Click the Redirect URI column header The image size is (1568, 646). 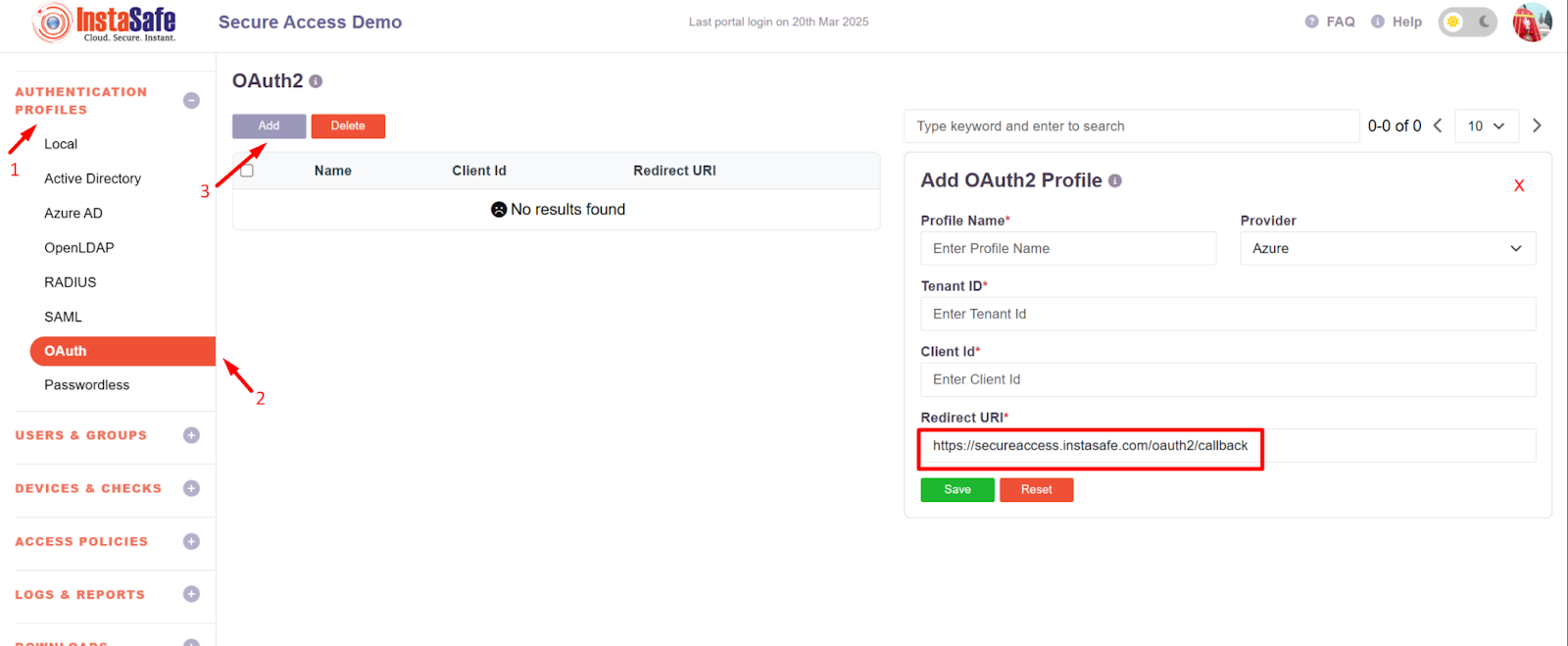coord(674,171)
